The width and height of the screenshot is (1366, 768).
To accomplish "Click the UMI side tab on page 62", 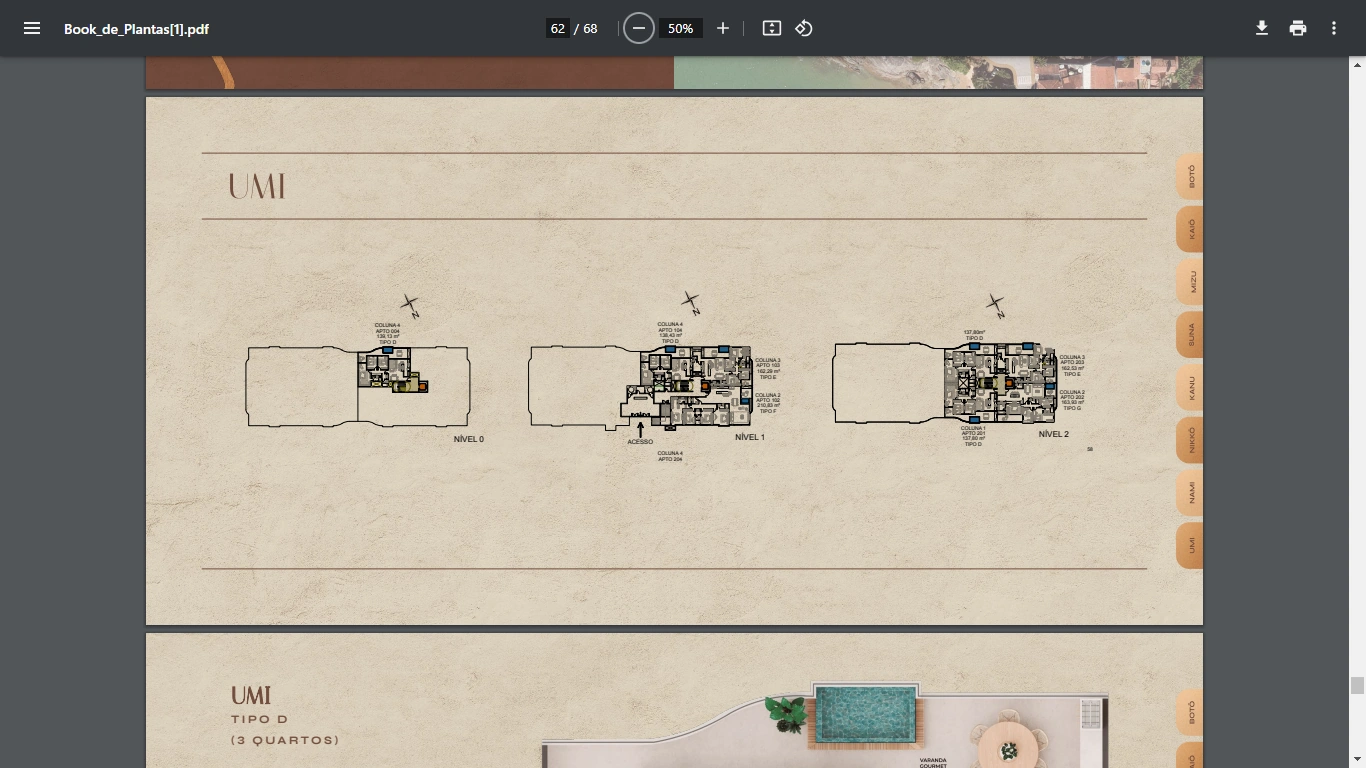I will [1190, 545].
